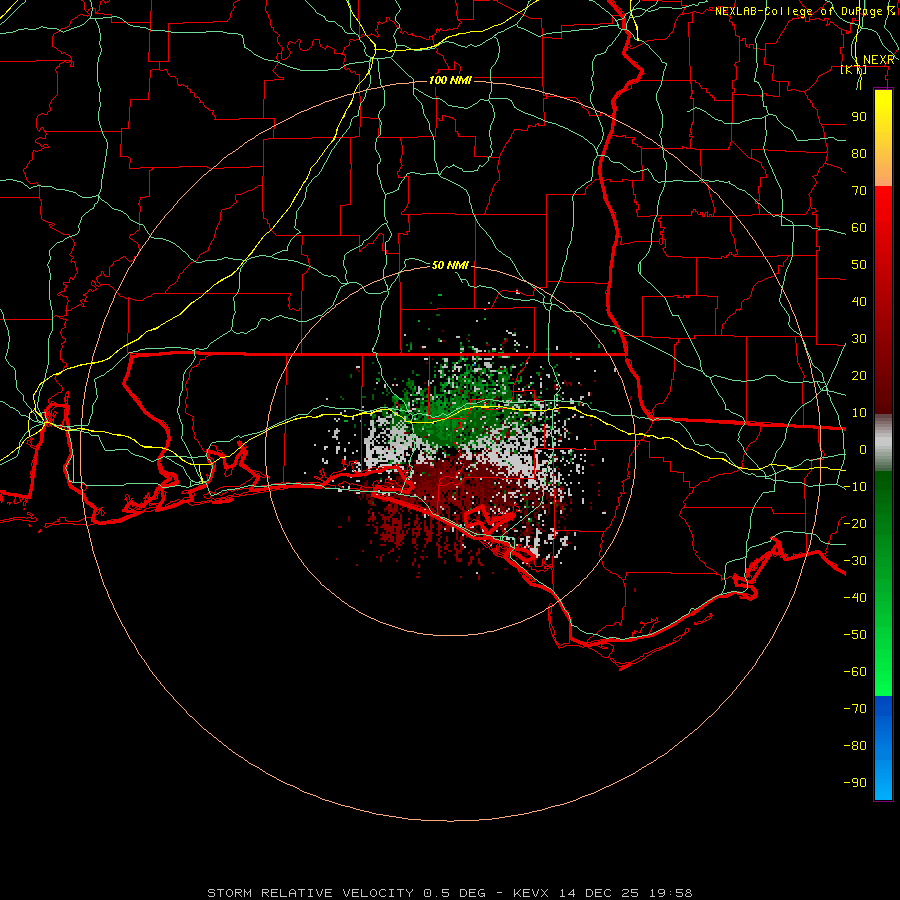900x900 pixels.
Task: Pick the gray zero-velocity segment of the color bar
Action: coord(883,443)
